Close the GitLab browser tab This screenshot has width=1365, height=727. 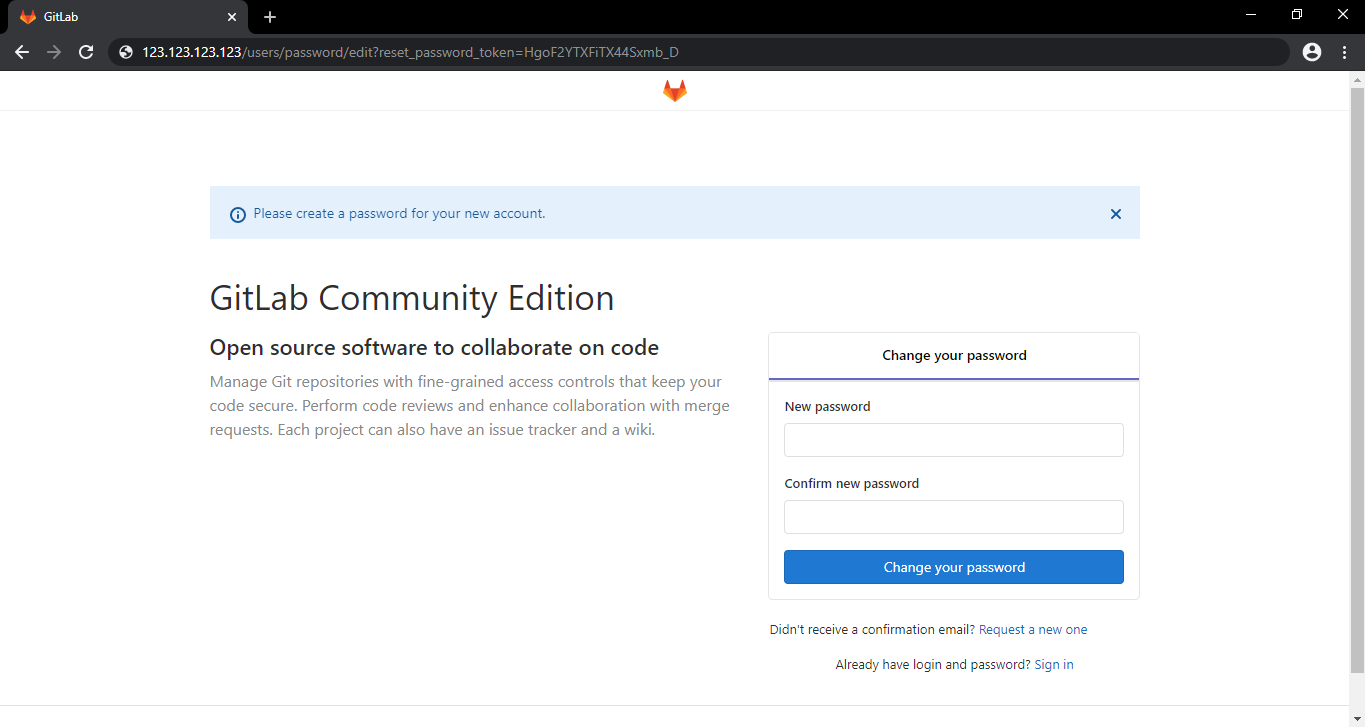[x=232, y=17]
